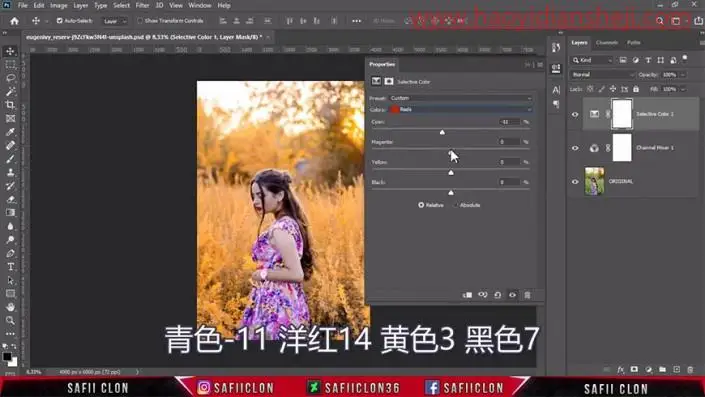Toggle adjustment visibility eye in Properties panel
The width and height of the screenshot is (705, 397).
[513, 295]
